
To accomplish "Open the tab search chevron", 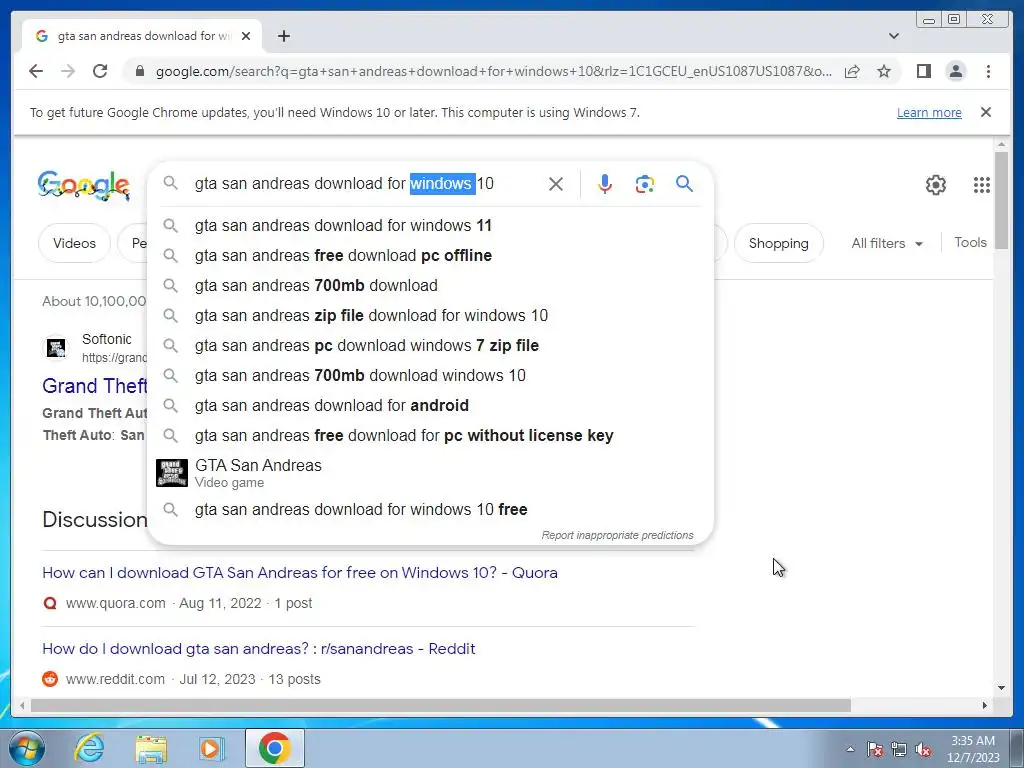I will click(x=894, y=36).
